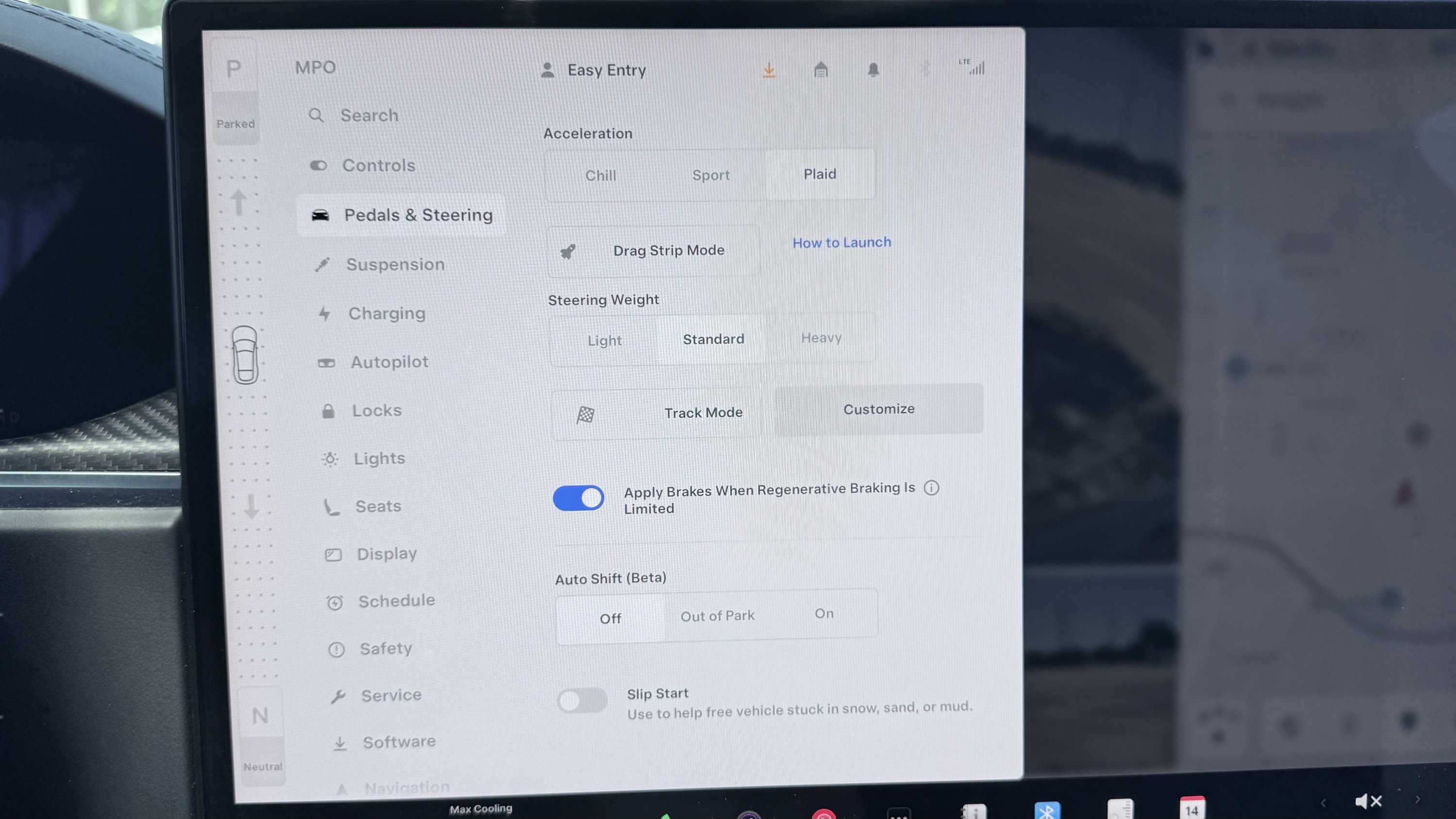Open Suspension using its shock absorber icon

tap(322, 265)
